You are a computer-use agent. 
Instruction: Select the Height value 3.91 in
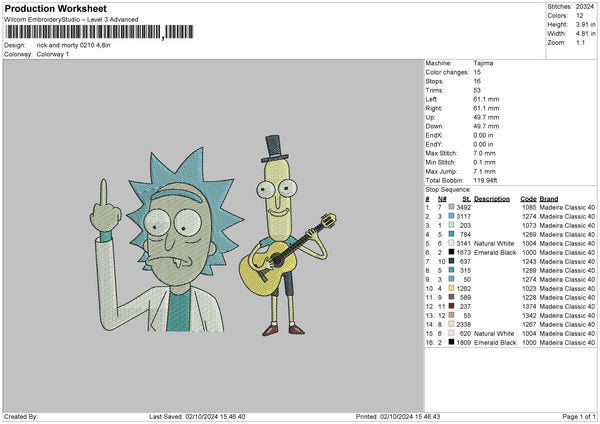[585, 24]
